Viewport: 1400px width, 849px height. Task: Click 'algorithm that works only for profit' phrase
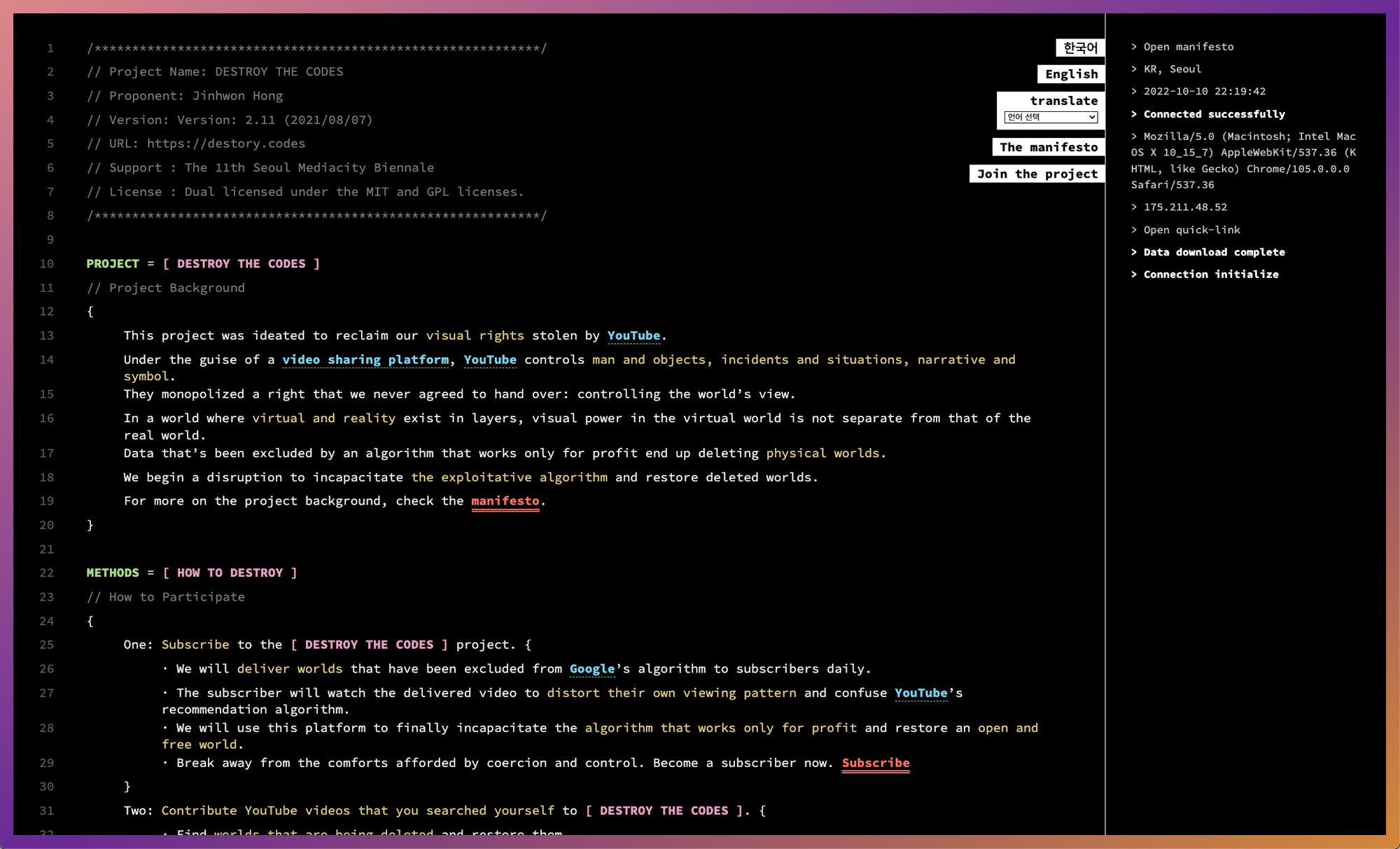[x=720, y=728]
